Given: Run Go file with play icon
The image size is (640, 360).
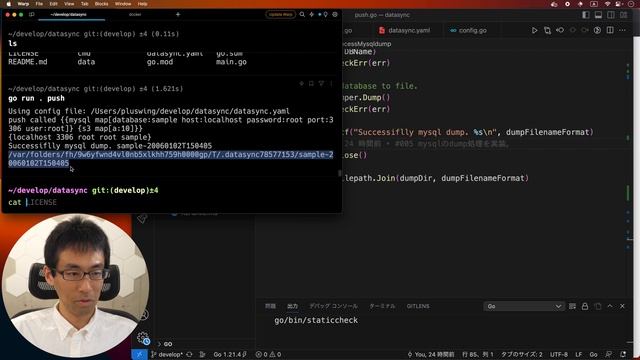Looking at the screenshot, I should [x=534, y=30].
